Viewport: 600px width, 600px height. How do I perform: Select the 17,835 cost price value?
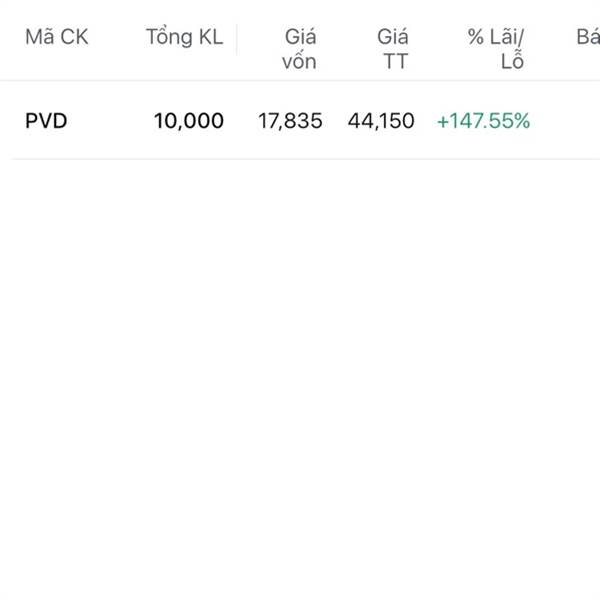(x=290, y=122)
